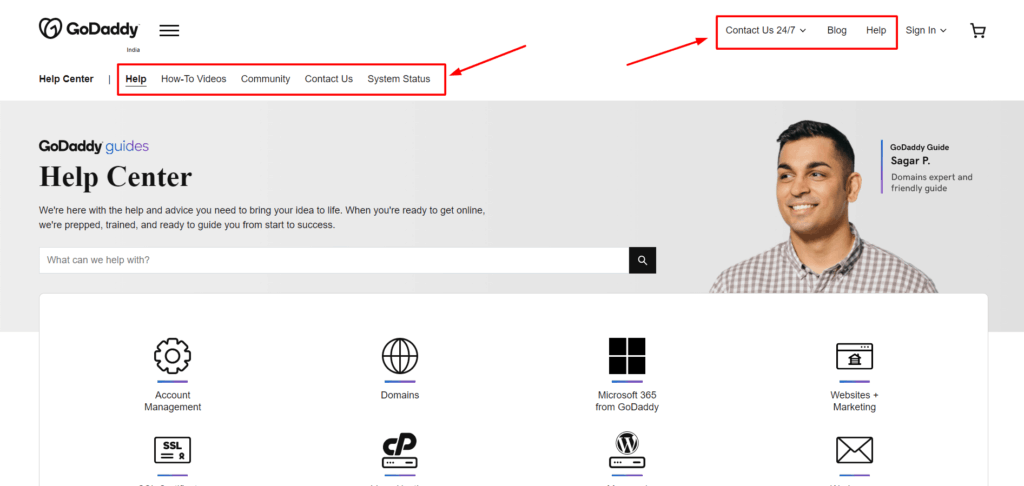Open the email envelope icon
The height and width of the screenshot is (486, 1024).
[x=854, y=450]
